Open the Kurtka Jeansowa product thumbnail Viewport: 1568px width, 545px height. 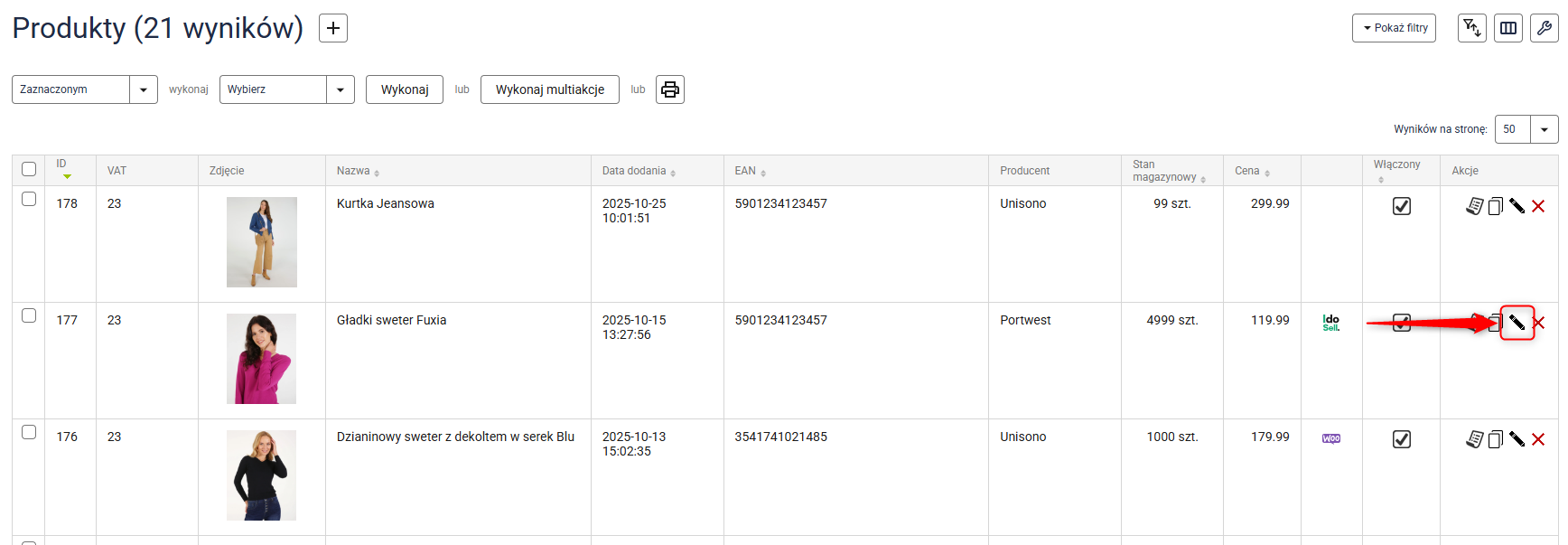(262, 242)
